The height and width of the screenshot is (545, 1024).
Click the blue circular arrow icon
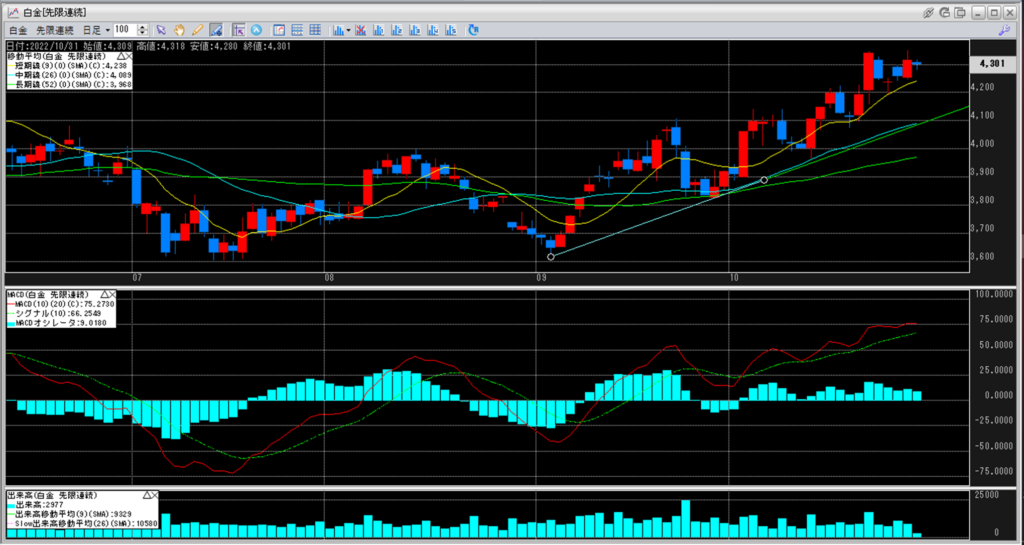pos(256,31)
